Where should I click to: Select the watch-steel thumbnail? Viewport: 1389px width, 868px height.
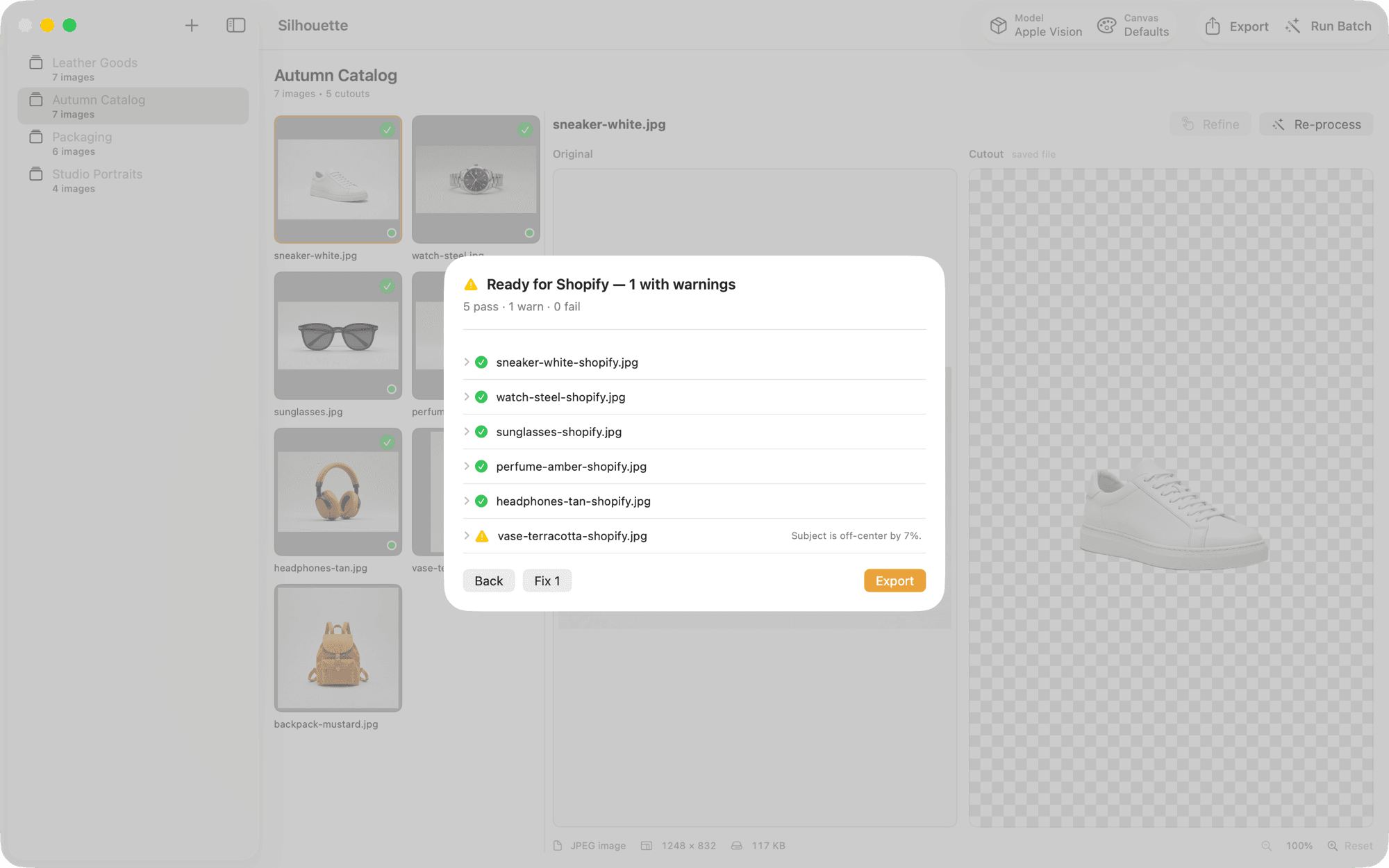[476, 179]
